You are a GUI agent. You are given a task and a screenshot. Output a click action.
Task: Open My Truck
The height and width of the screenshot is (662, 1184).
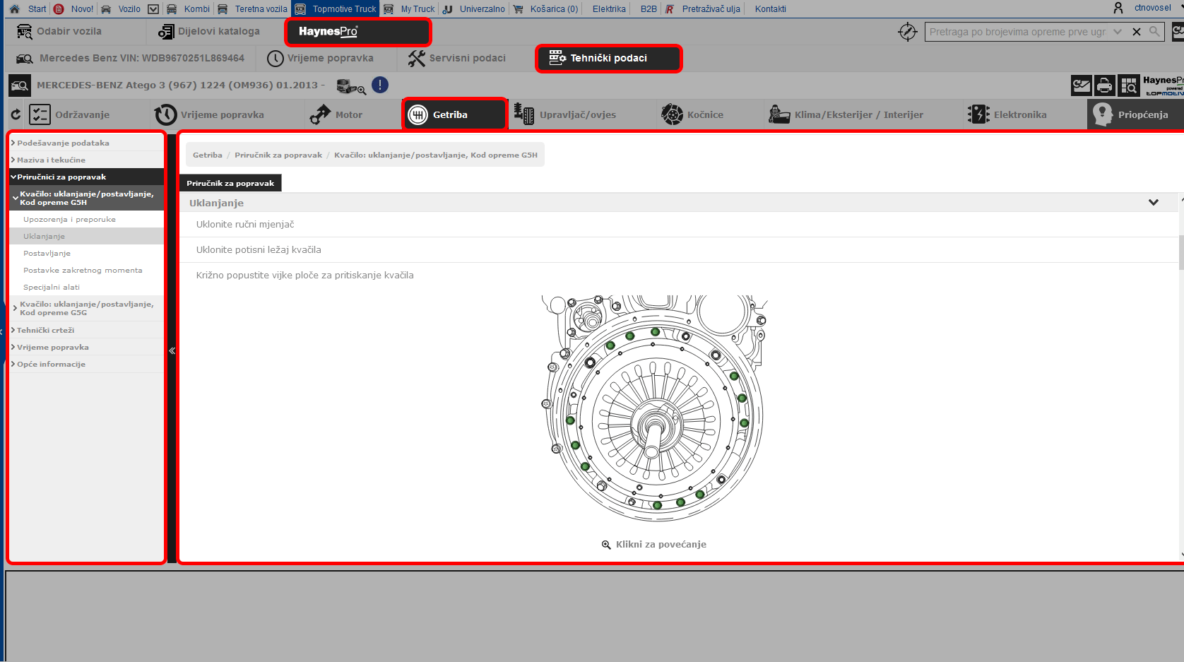(x=417, y=9)
